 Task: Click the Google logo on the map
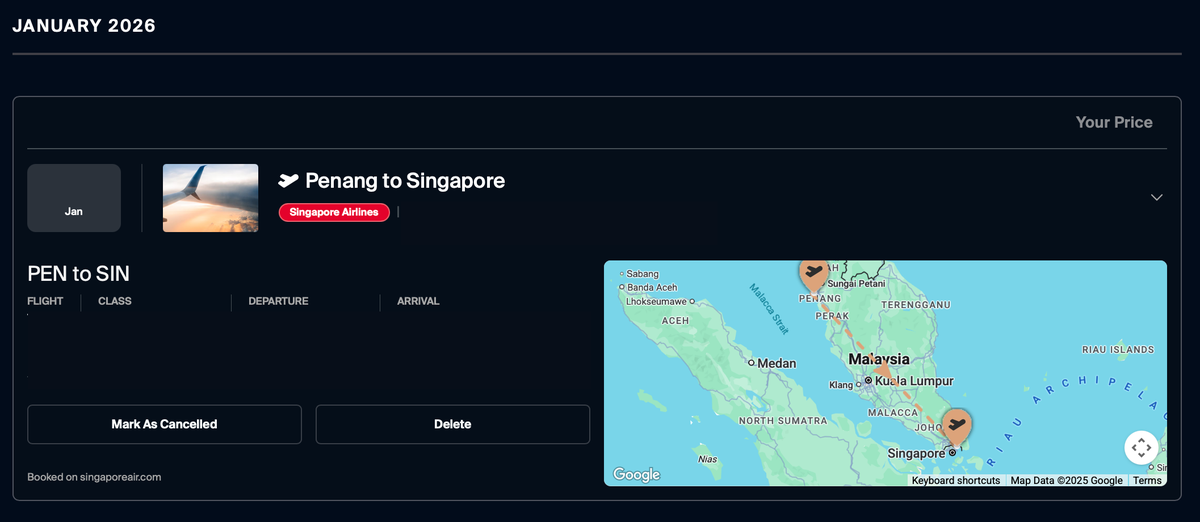tap(637, 474)
